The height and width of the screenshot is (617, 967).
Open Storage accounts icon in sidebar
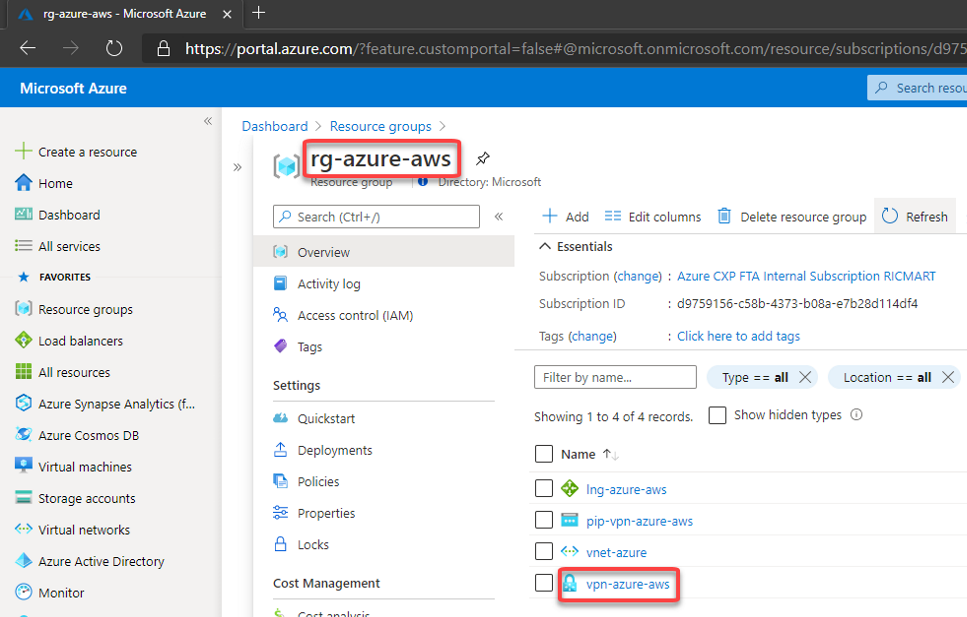23,497
